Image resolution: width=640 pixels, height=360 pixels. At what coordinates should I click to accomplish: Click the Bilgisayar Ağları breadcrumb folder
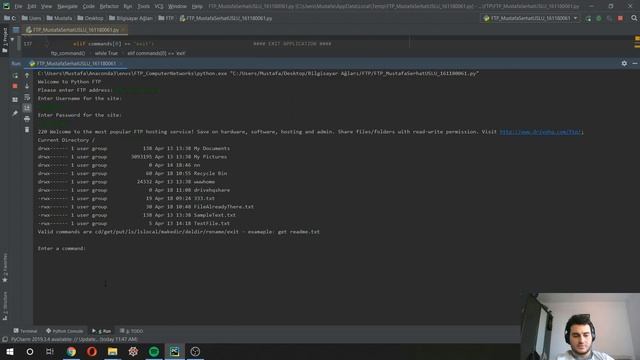click(x=131, y=18)
